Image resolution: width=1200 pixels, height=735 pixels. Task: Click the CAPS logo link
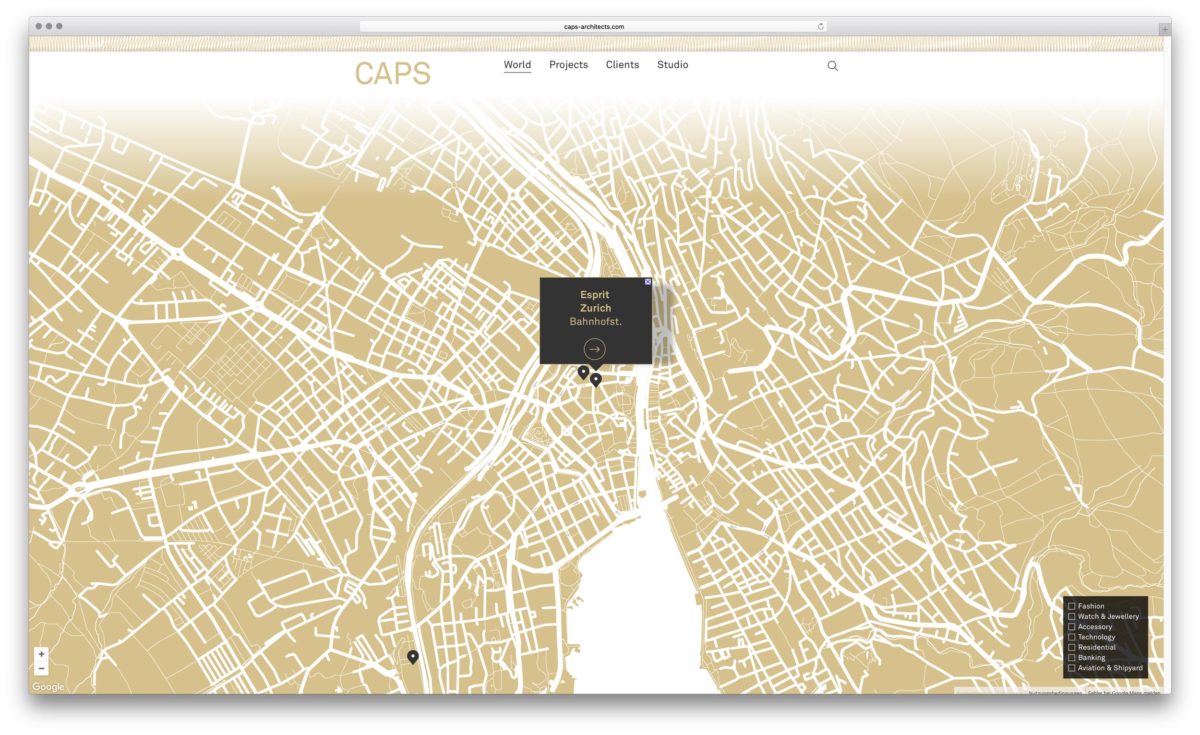pyautogui.click(x=392, y=73)
